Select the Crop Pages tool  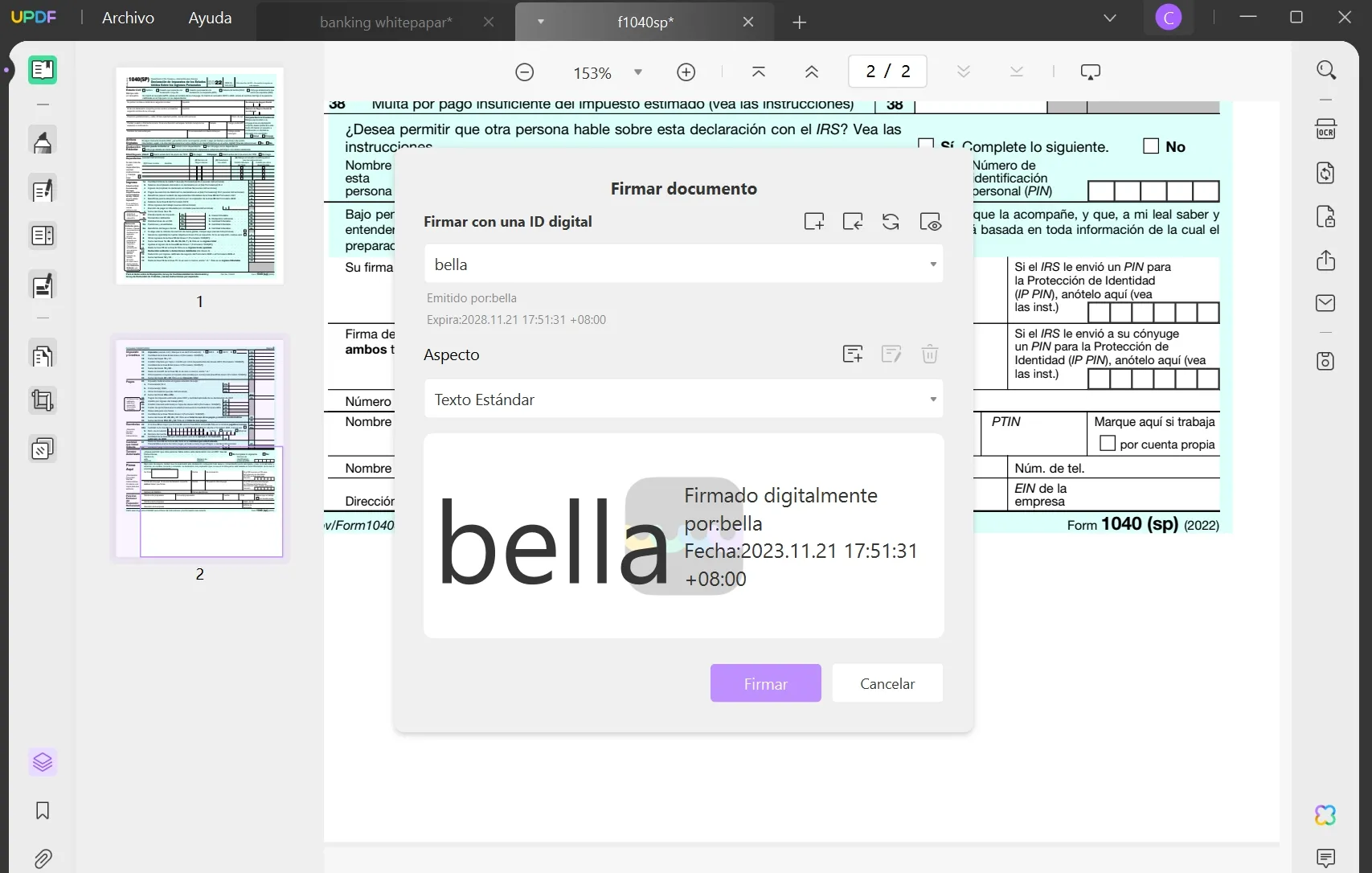[x=43, y=400]
